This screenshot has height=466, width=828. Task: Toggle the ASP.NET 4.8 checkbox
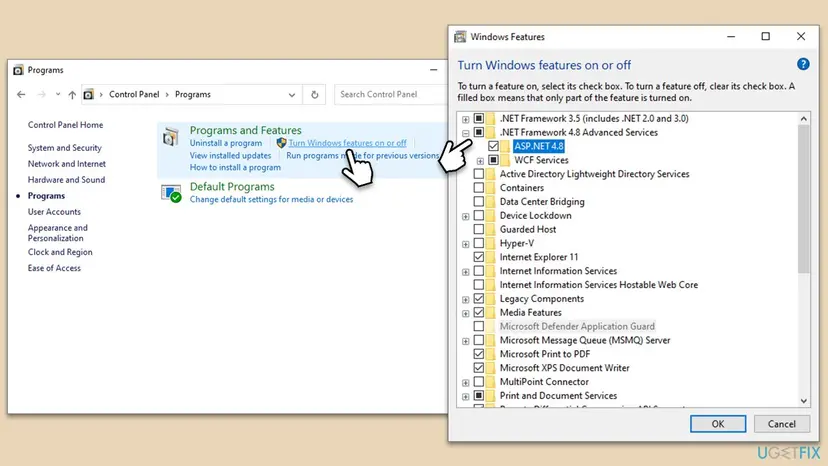[493, 146]
